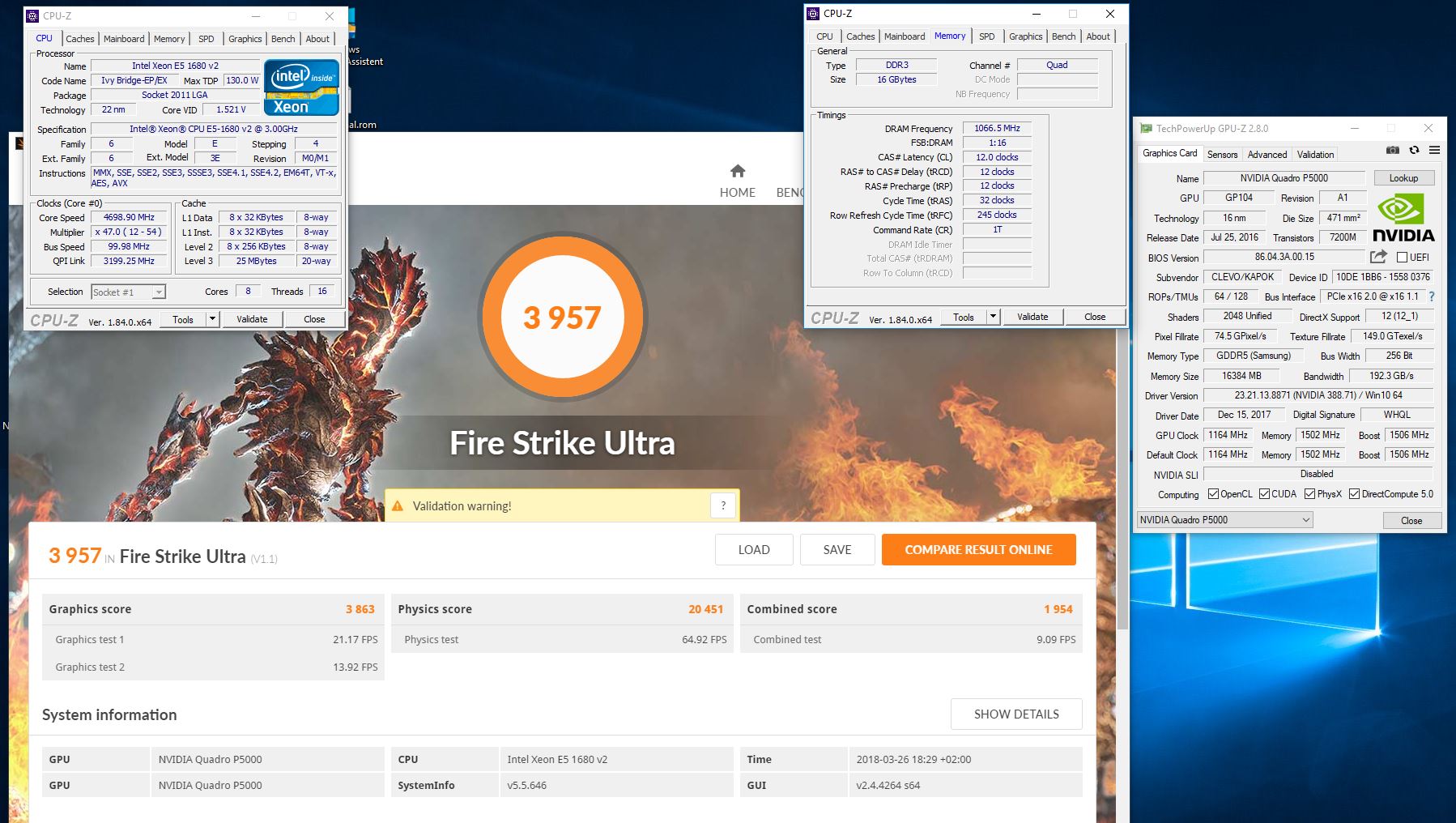The image size is (1456, 823).
Task: Open the NVIDIA Quadro P5000 GPU dropdown
Action: [x=1224, y=520]
